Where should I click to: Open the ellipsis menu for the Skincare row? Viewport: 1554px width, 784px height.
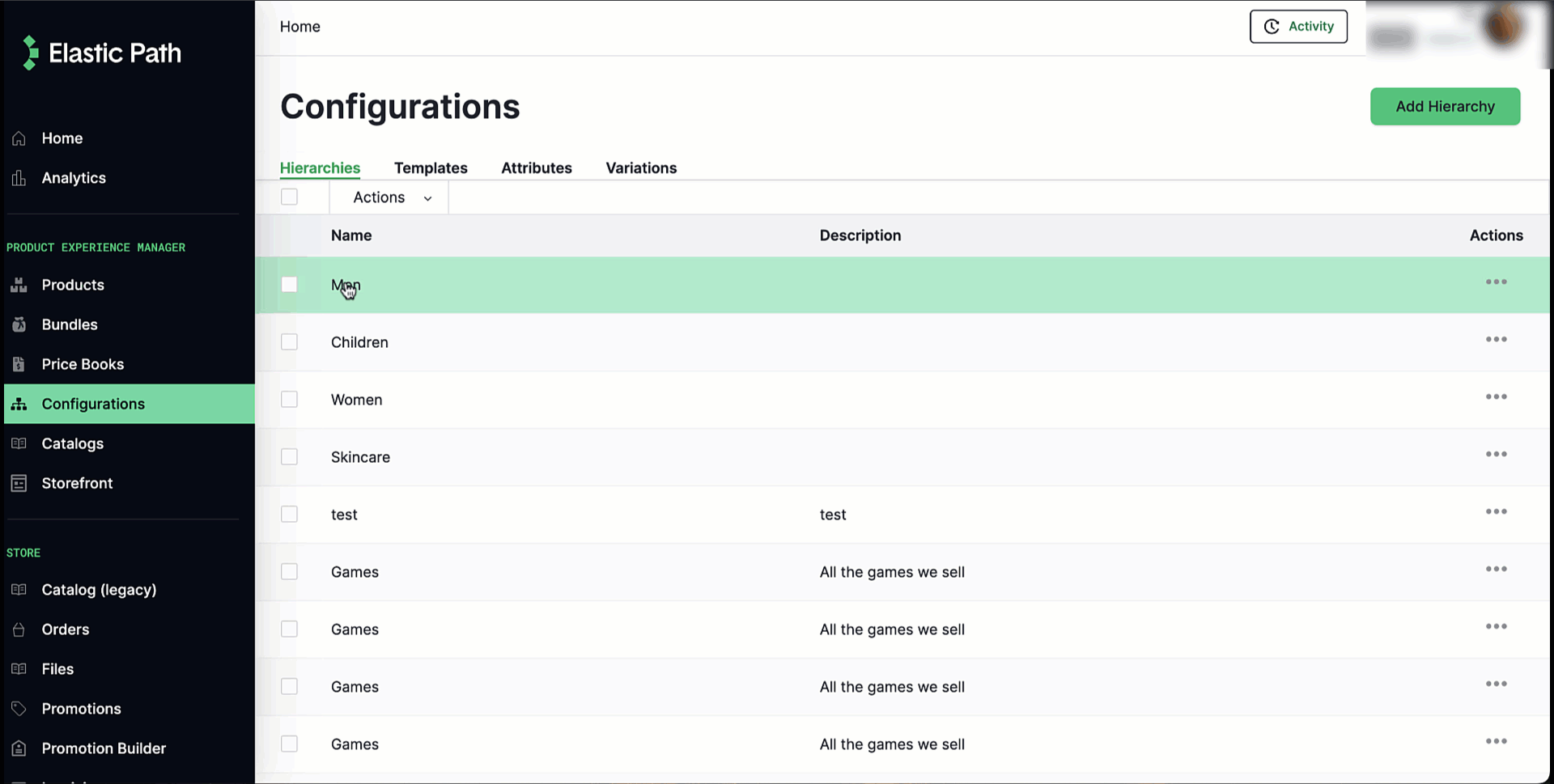(x=1496, y=454)
